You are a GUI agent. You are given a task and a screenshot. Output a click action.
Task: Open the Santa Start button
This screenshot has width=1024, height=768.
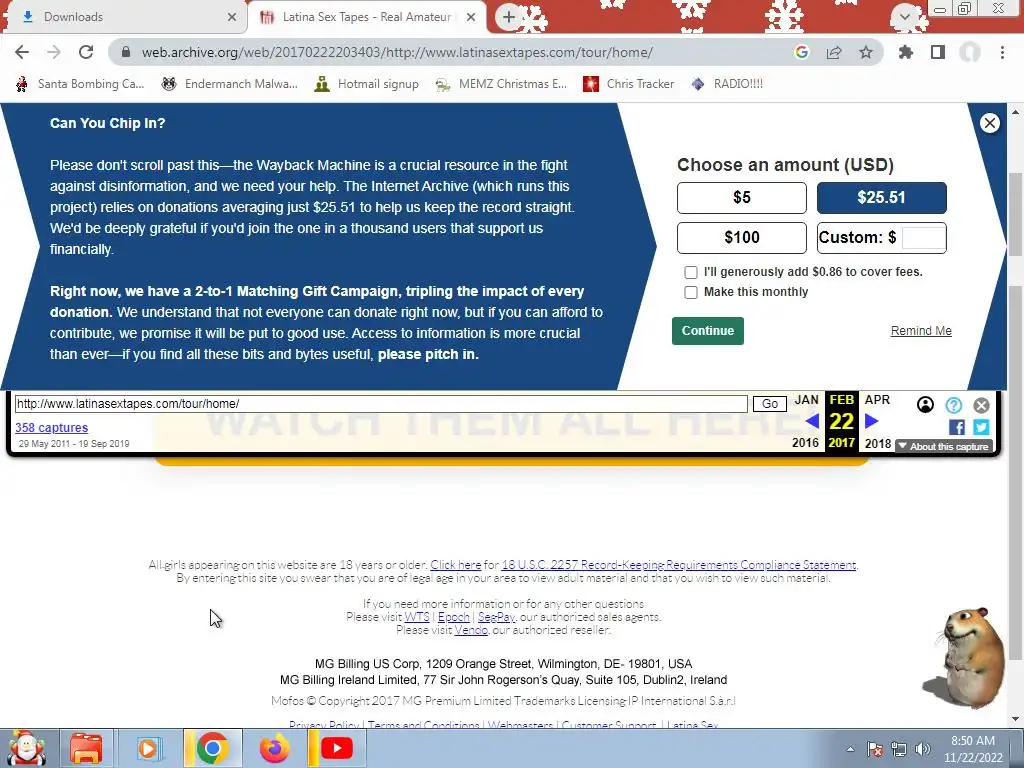26,749
